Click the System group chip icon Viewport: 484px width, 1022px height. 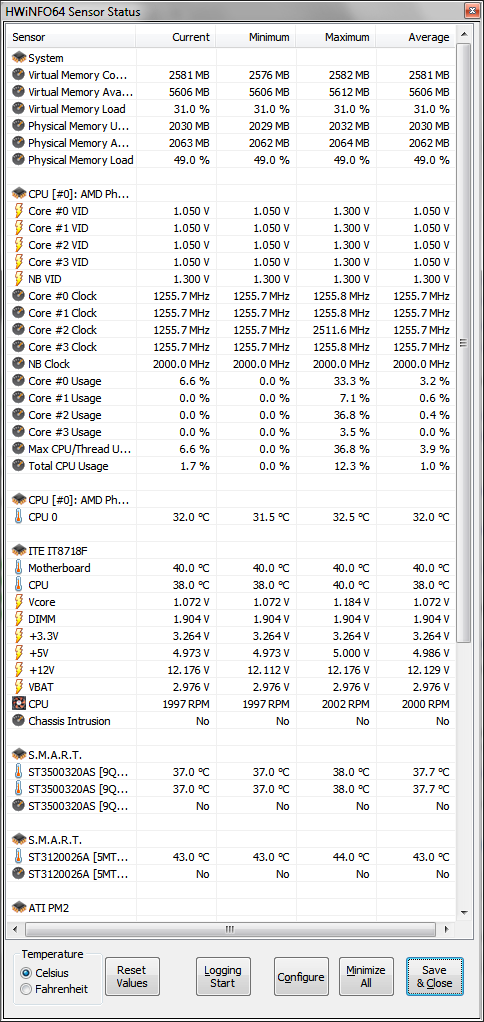(18, 58)
